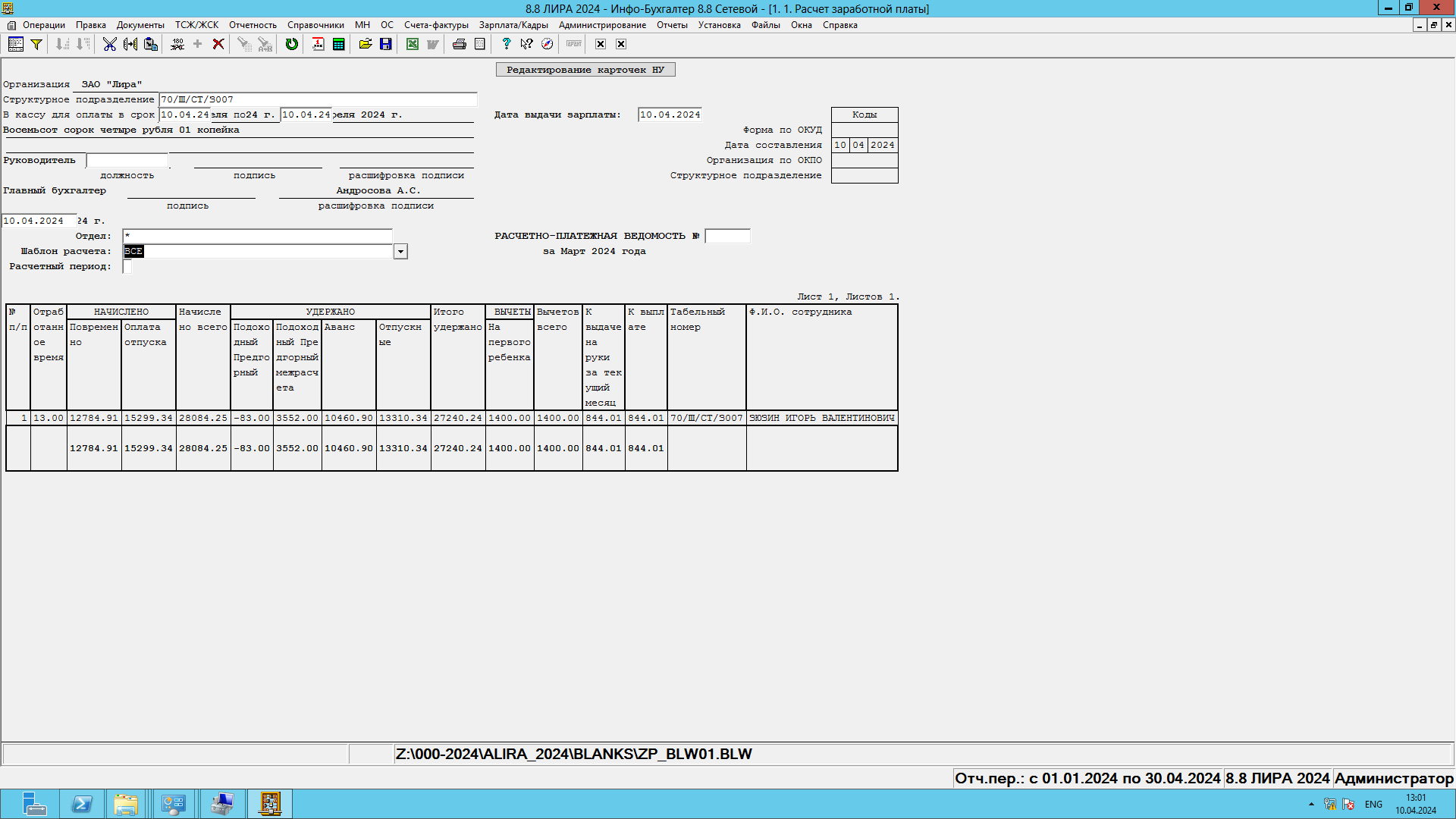The height and width of the screenshot is (819, 1456).
Task: Export to Excel via green icon
Action: coord(412,44)
